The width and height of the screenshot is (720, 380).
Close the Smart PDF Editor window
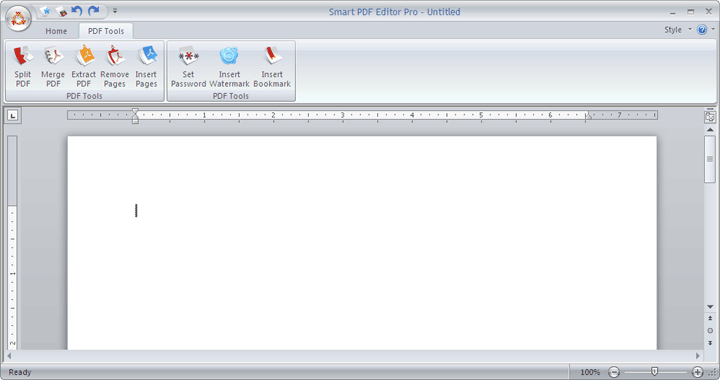coord(709,12)
